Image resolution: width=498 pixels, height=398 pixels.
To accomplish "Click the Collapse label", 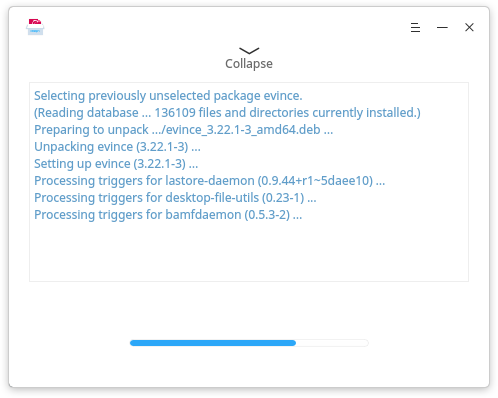I will (249, 64).
